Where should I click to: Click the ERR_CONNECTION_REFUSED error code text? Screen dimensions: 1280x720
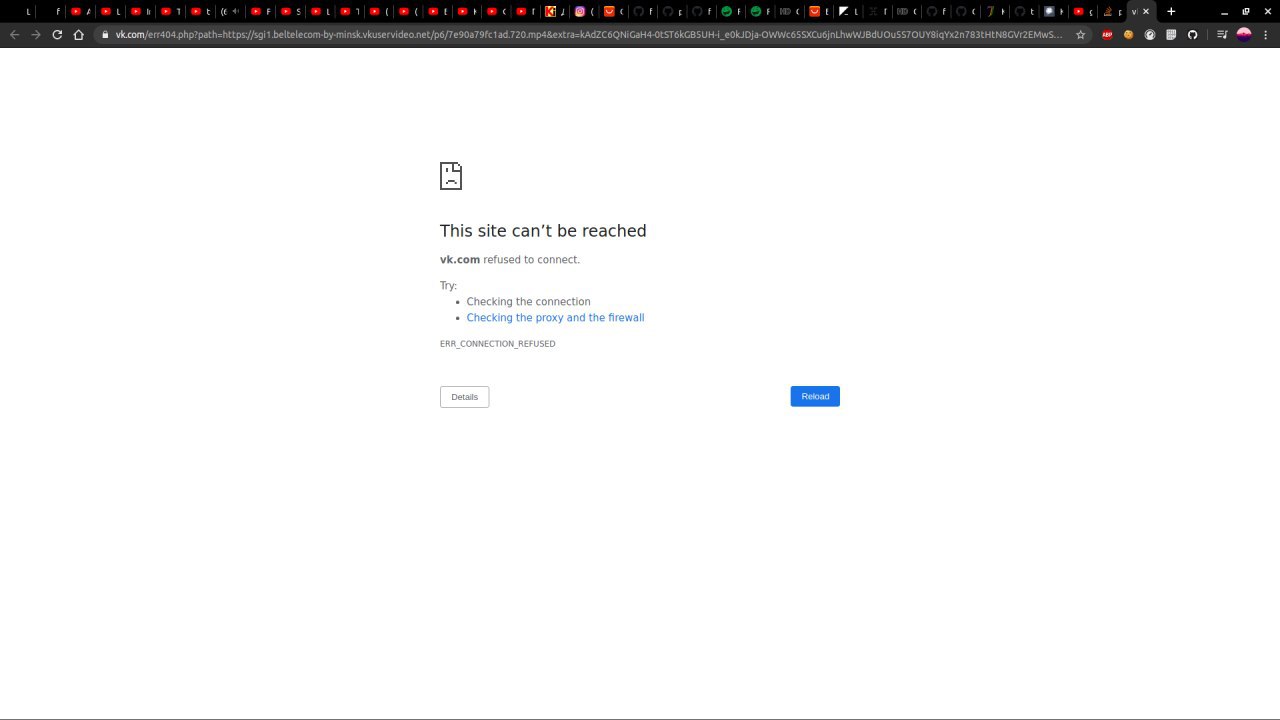coord(497,344)
